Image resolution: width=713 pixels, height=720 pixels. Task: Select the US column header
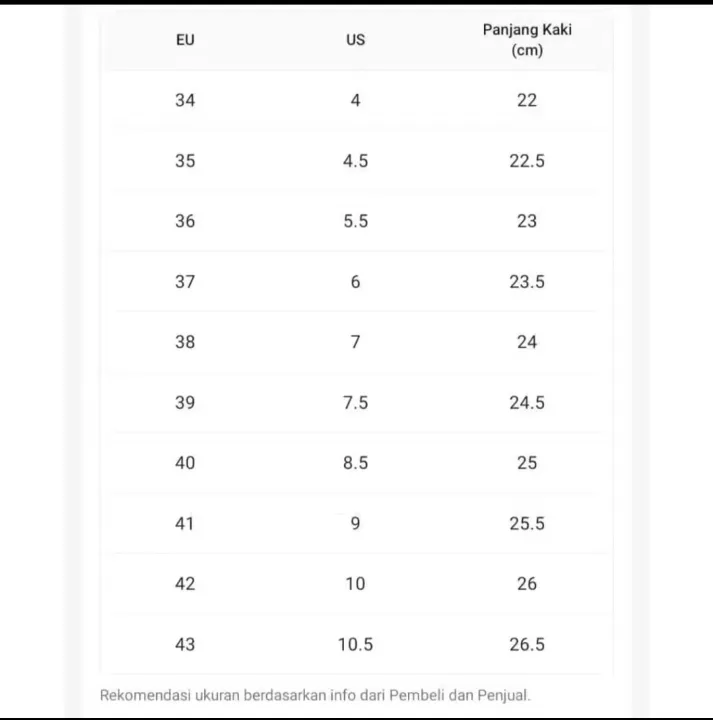(x=355, y=40)
